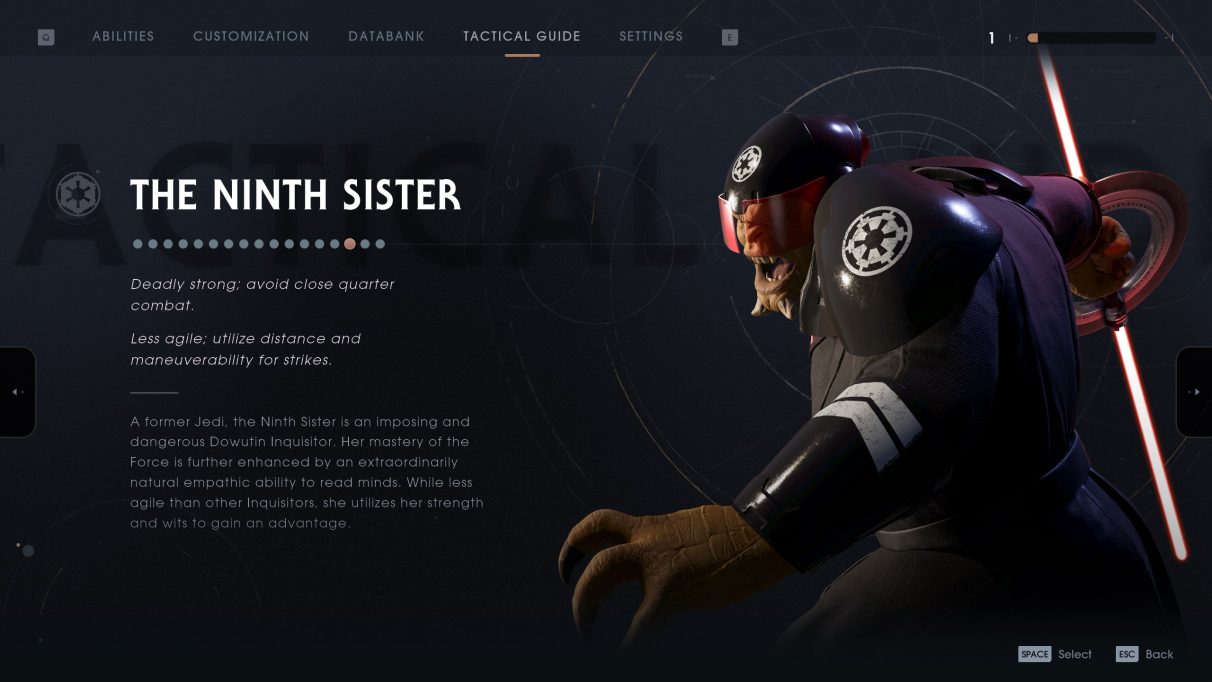Image resolution: width=1212 pixels, height=682 pixels.
Task: Open the Databank tab
Action: pos(386,36)
